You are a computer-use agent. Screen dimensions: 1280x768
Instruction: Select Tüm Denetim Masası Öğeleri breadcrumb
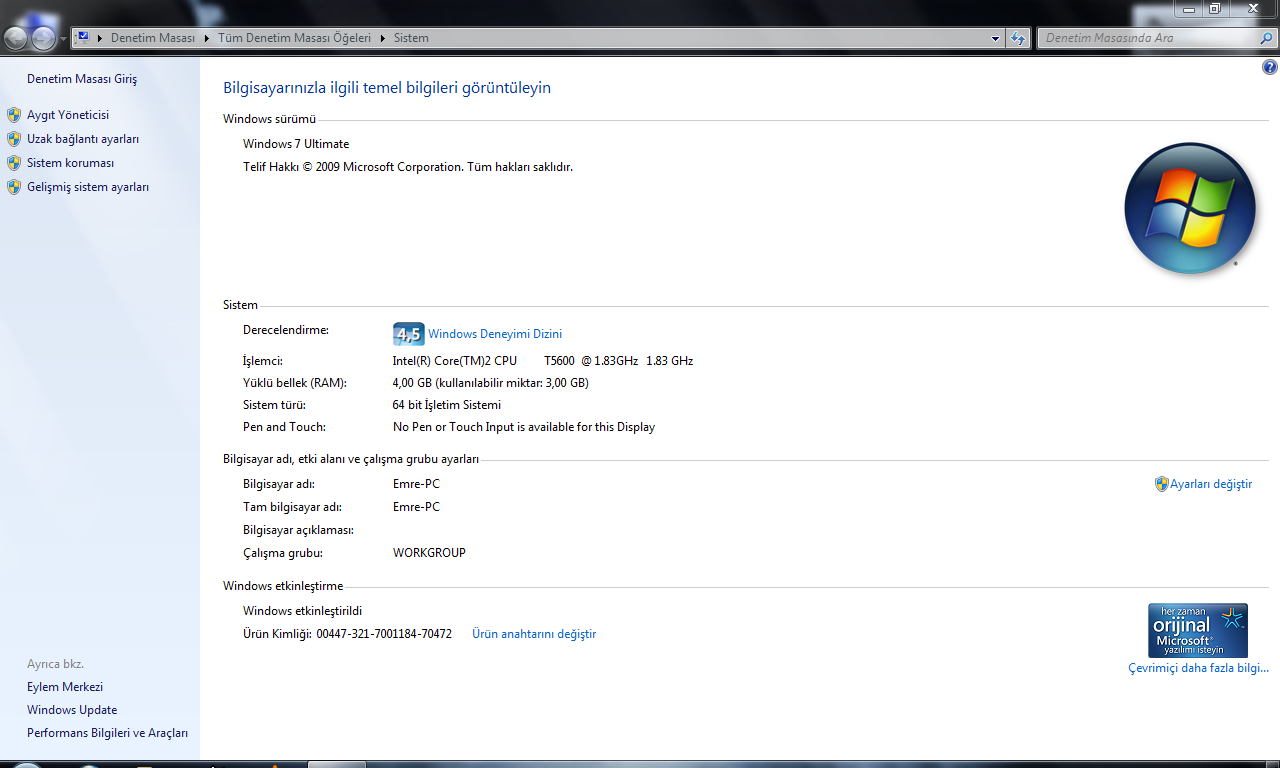pyautogui.click(x=294, y=38)
